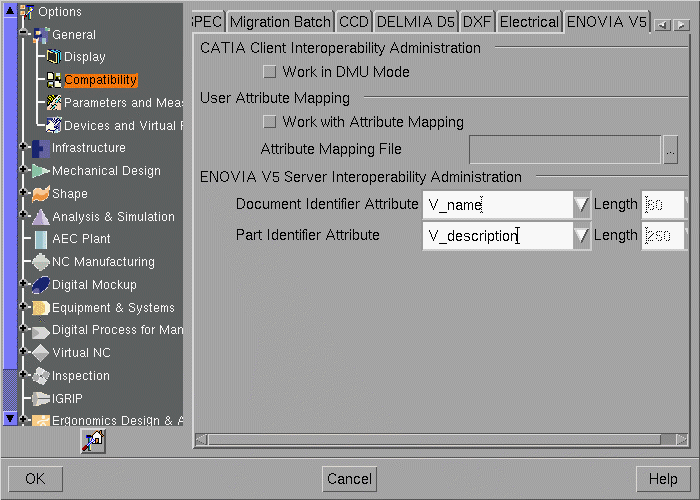This screenshot has height=500, width=700.
Task: Select the Shape category icon
Action: (40, 194)
